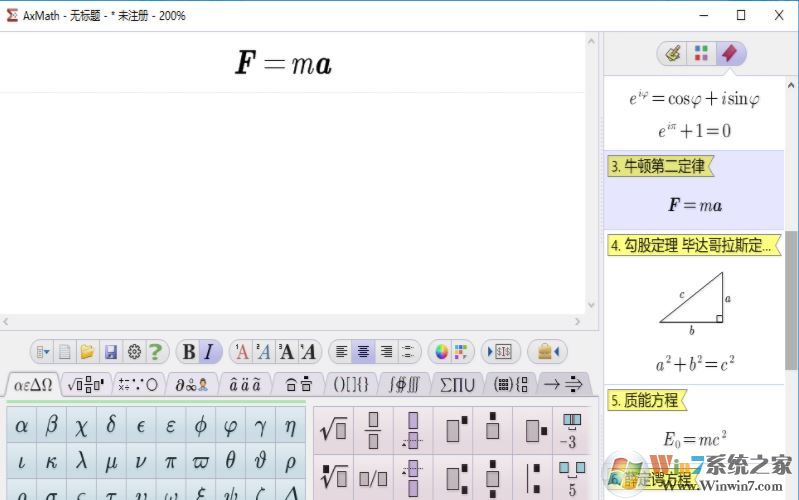Open the colored grid tab in side panel

pyautogui.click(x=701, y=53)
